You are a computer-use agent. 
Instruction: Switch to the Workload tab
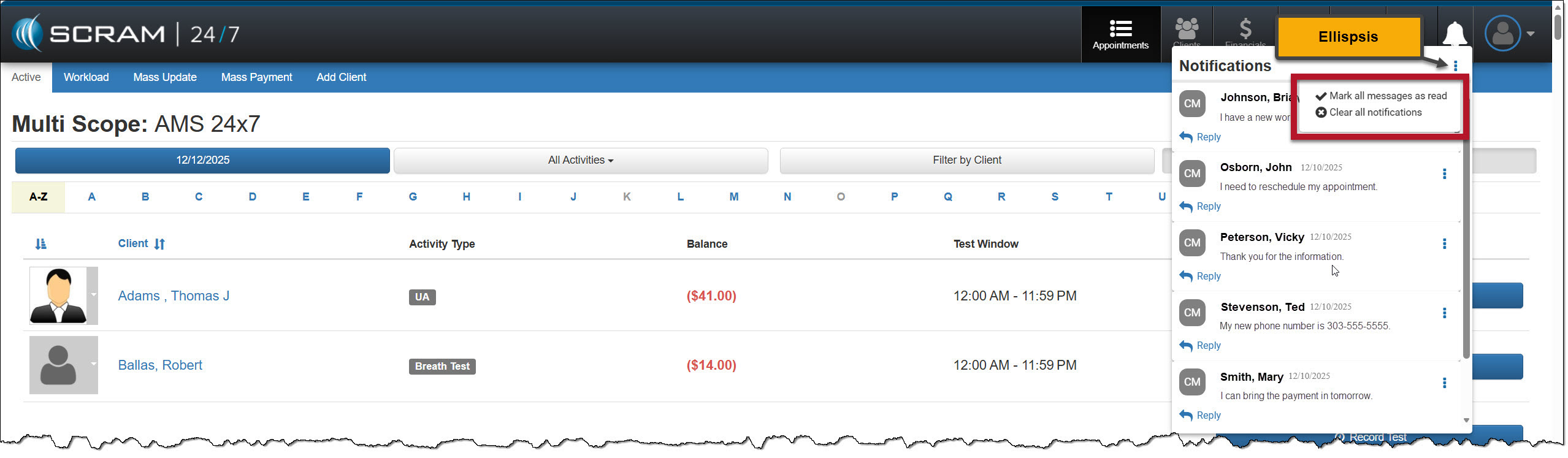(86, 77)
